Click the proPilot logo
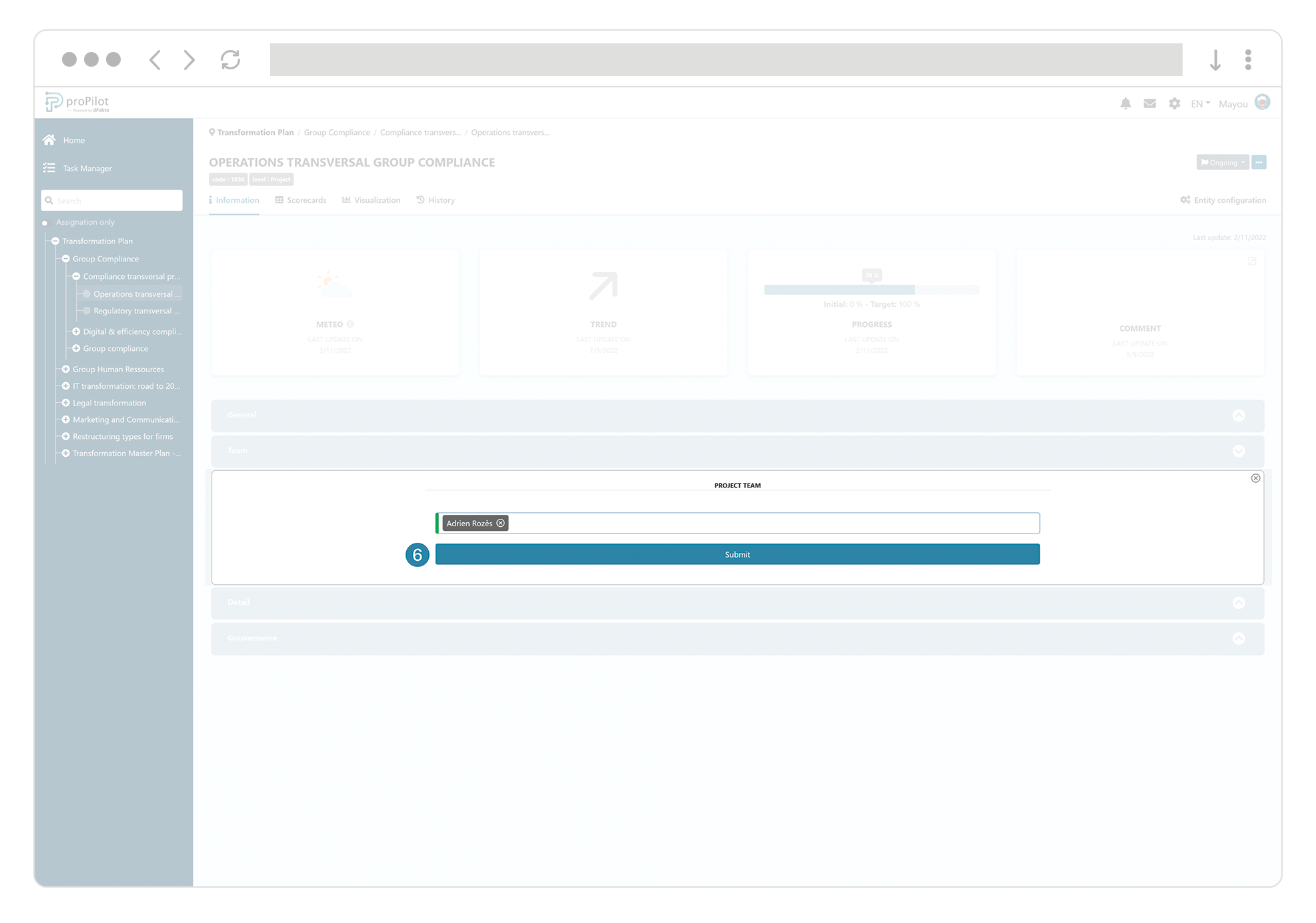The height and width of the screenshot is (923, 1316). pos(77,101)
